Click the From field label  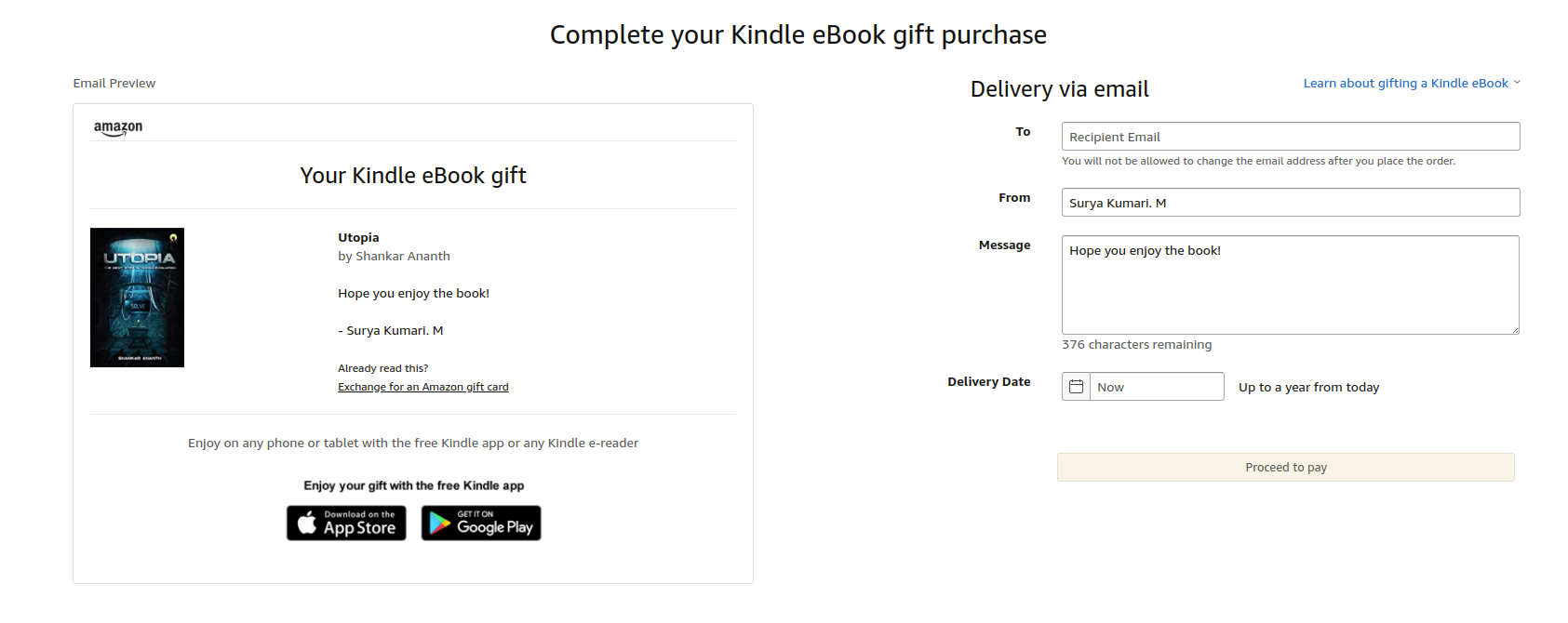1014,198
